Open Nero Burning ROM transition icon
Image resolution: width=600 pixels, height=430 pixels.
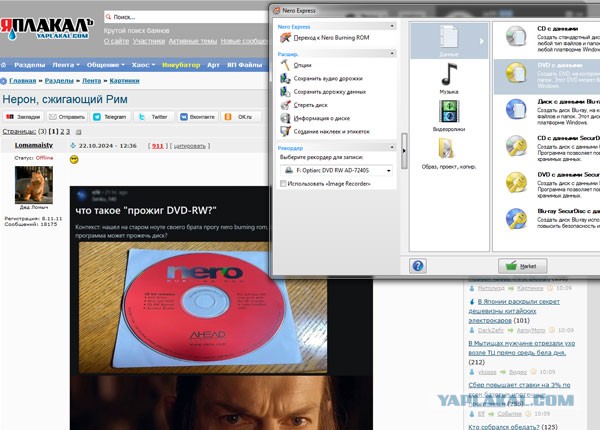(x=285, y=37)
